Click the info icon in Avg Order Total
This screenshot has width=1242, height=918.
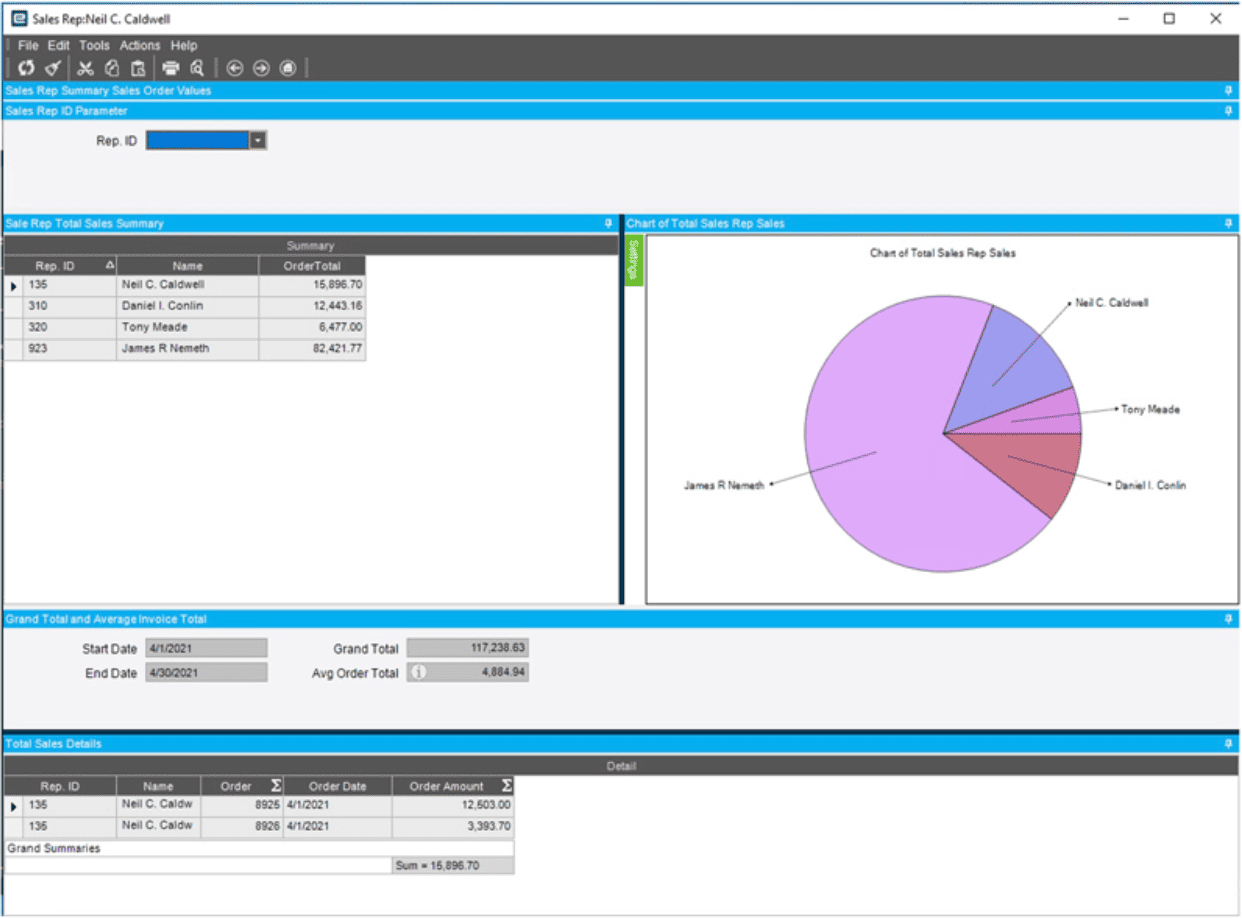419,673
